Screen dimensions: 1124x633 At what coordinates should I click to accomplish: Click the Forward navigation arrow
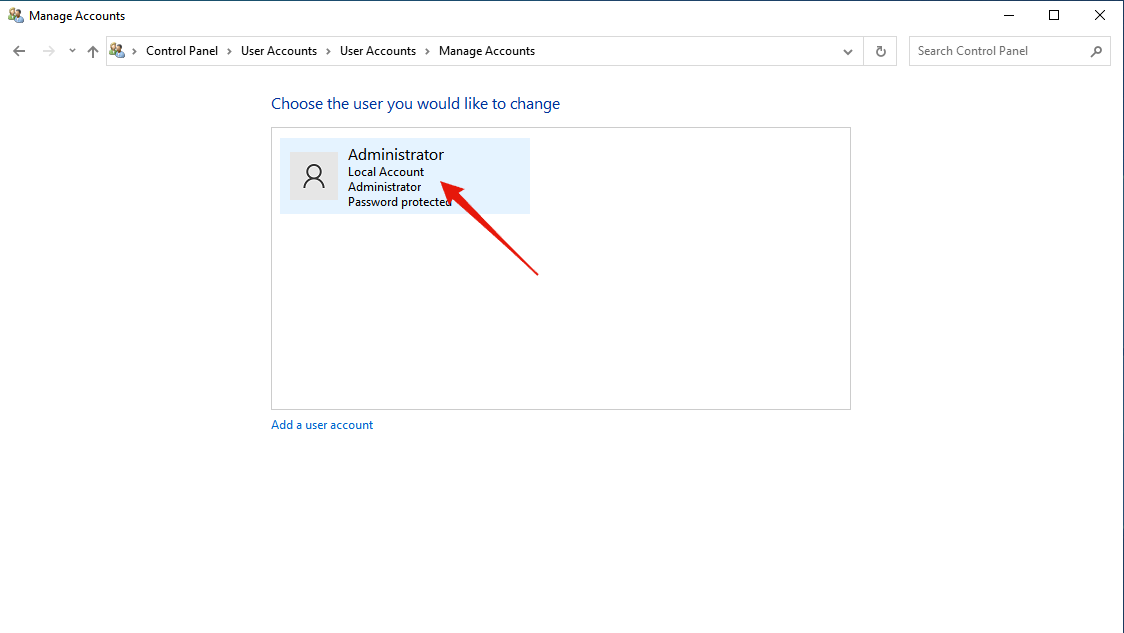(48, 51)
